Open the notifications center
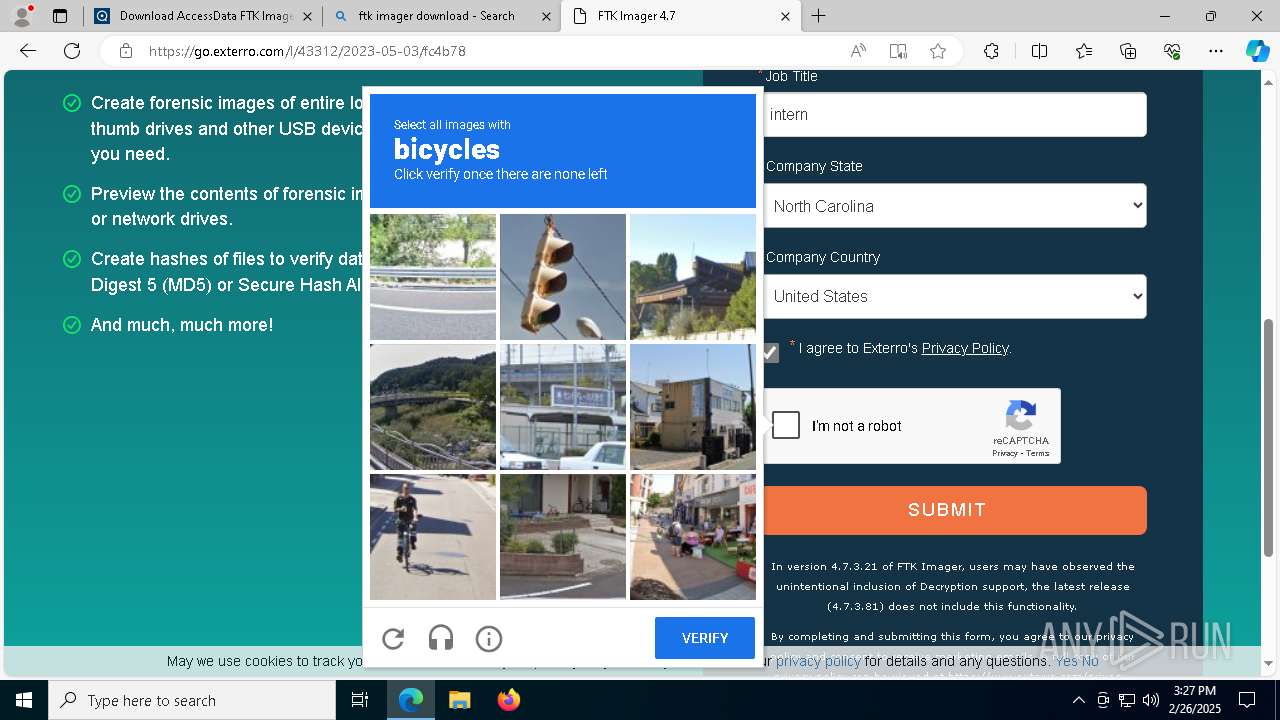Image resolution: width=1280 pixels, height=720 pixels. (x=1247, y=700)
